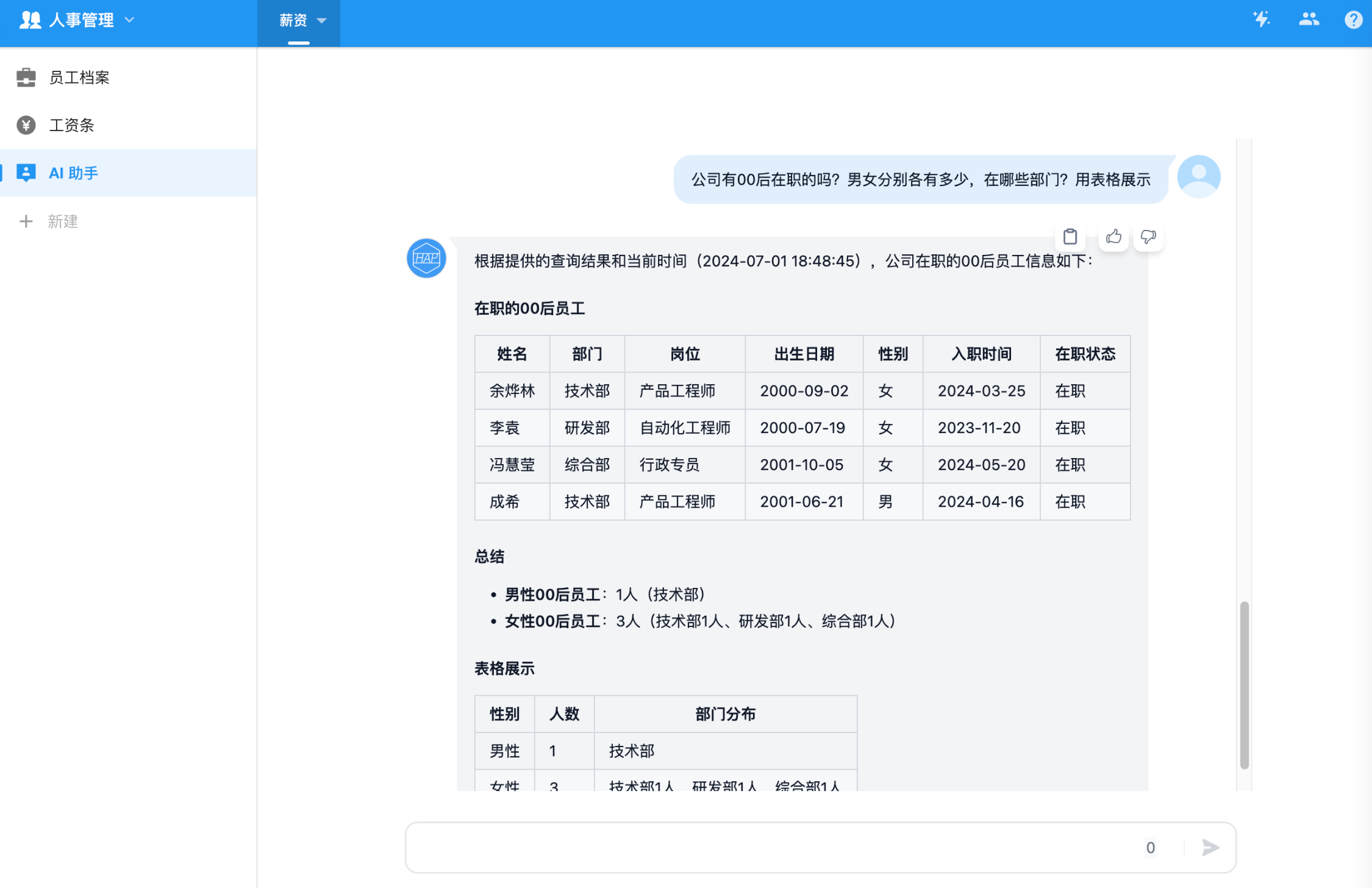This screenshot has height=888, width=1372.
Task: Open the lightning automation icon in header
Action: [x=1261, y=20]
